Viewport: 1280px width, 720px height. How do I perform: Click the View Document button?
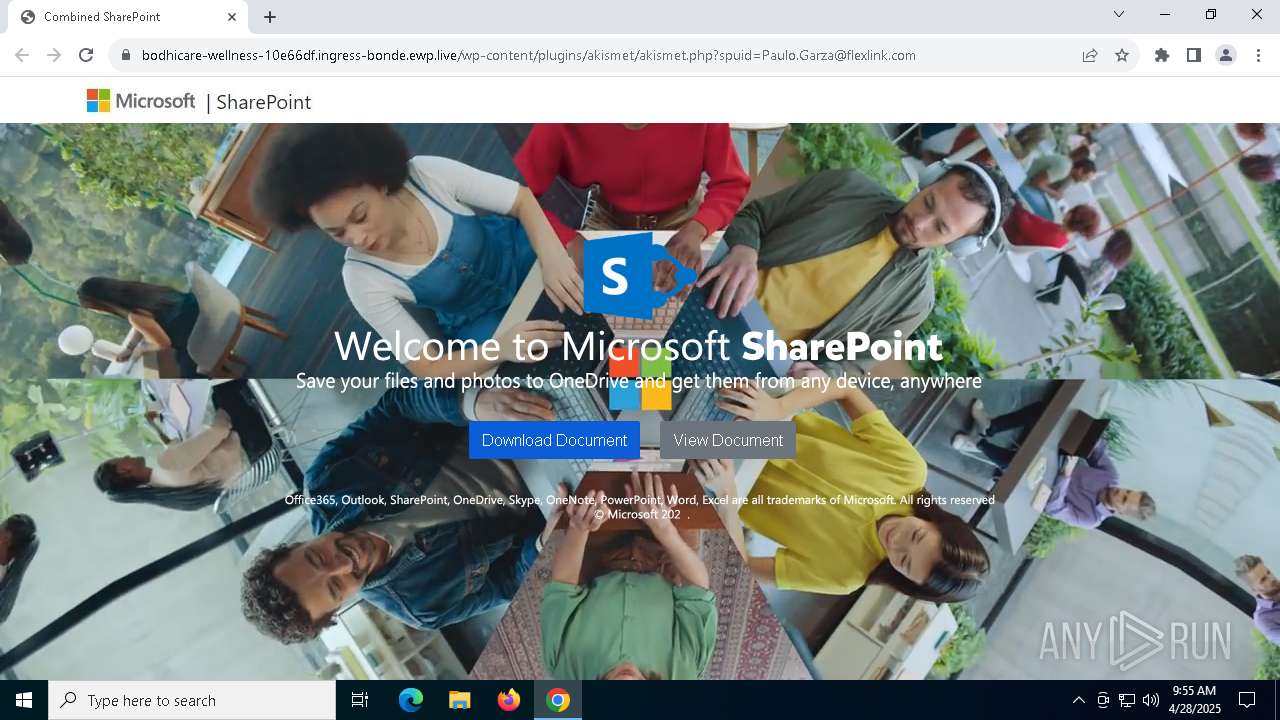[728, 440]
